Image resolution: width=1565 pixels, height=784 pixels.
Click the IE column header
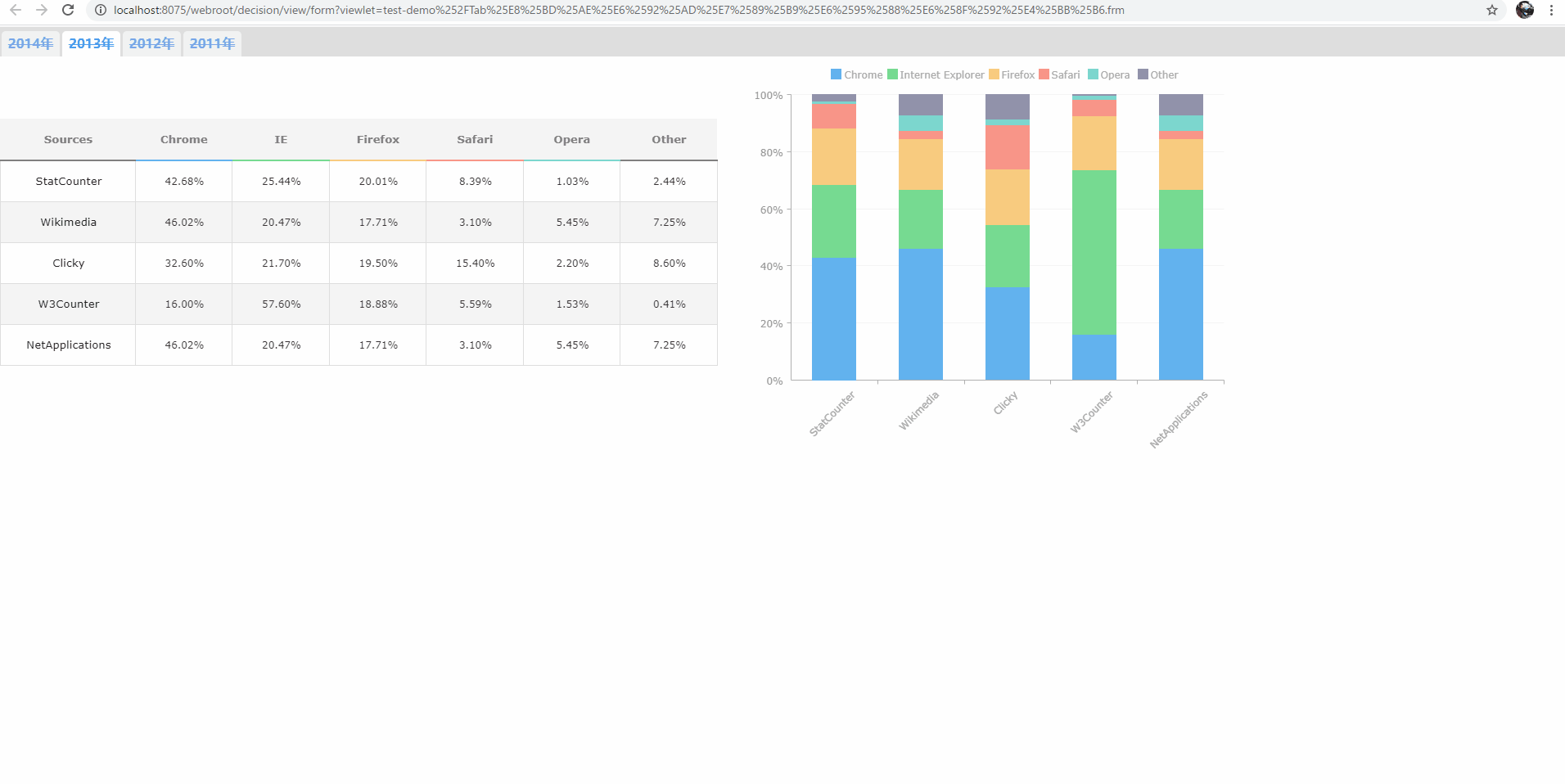pos(281,140)
